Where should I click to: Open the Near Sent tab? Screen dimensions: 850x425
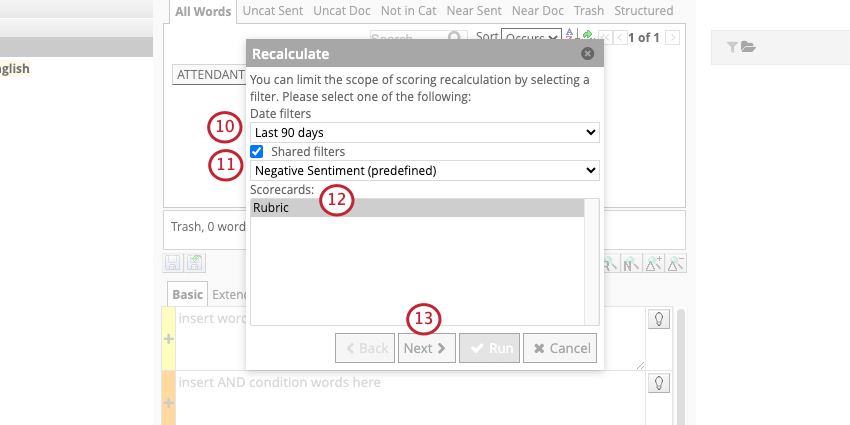[x=474, y=11]
